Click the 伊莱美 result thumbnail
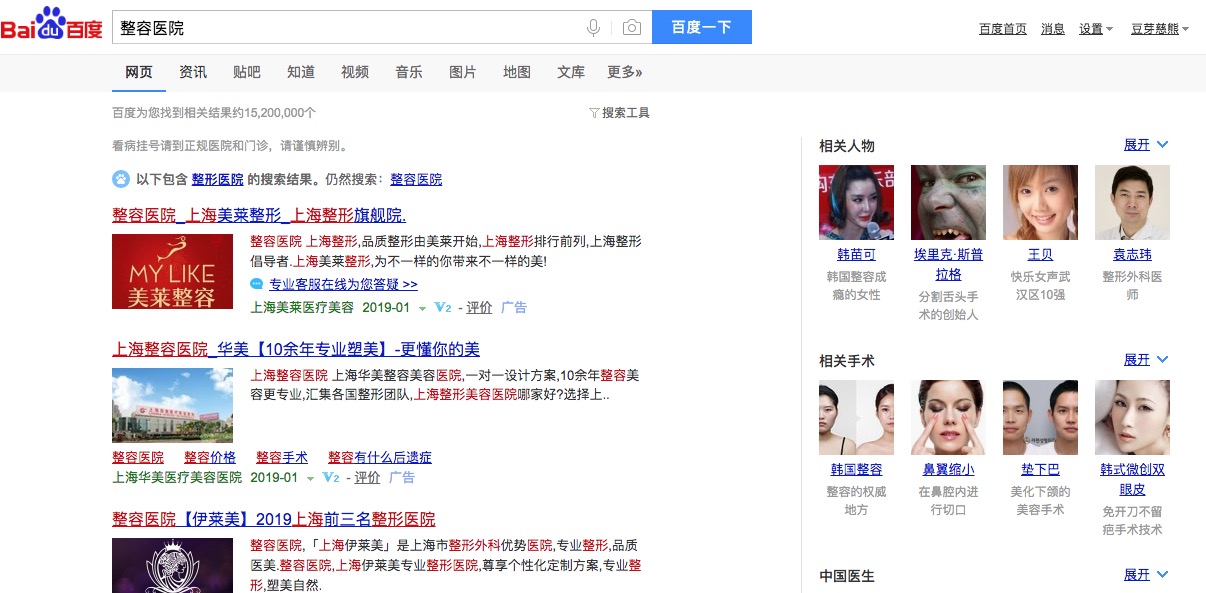 (172, 565)
